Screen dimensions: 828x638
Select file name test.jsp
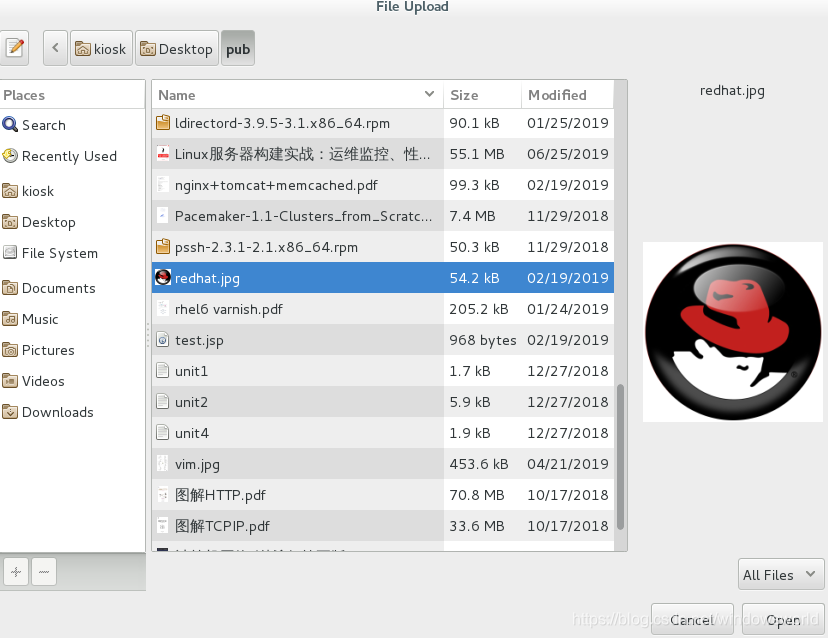[x=199, y=340]
